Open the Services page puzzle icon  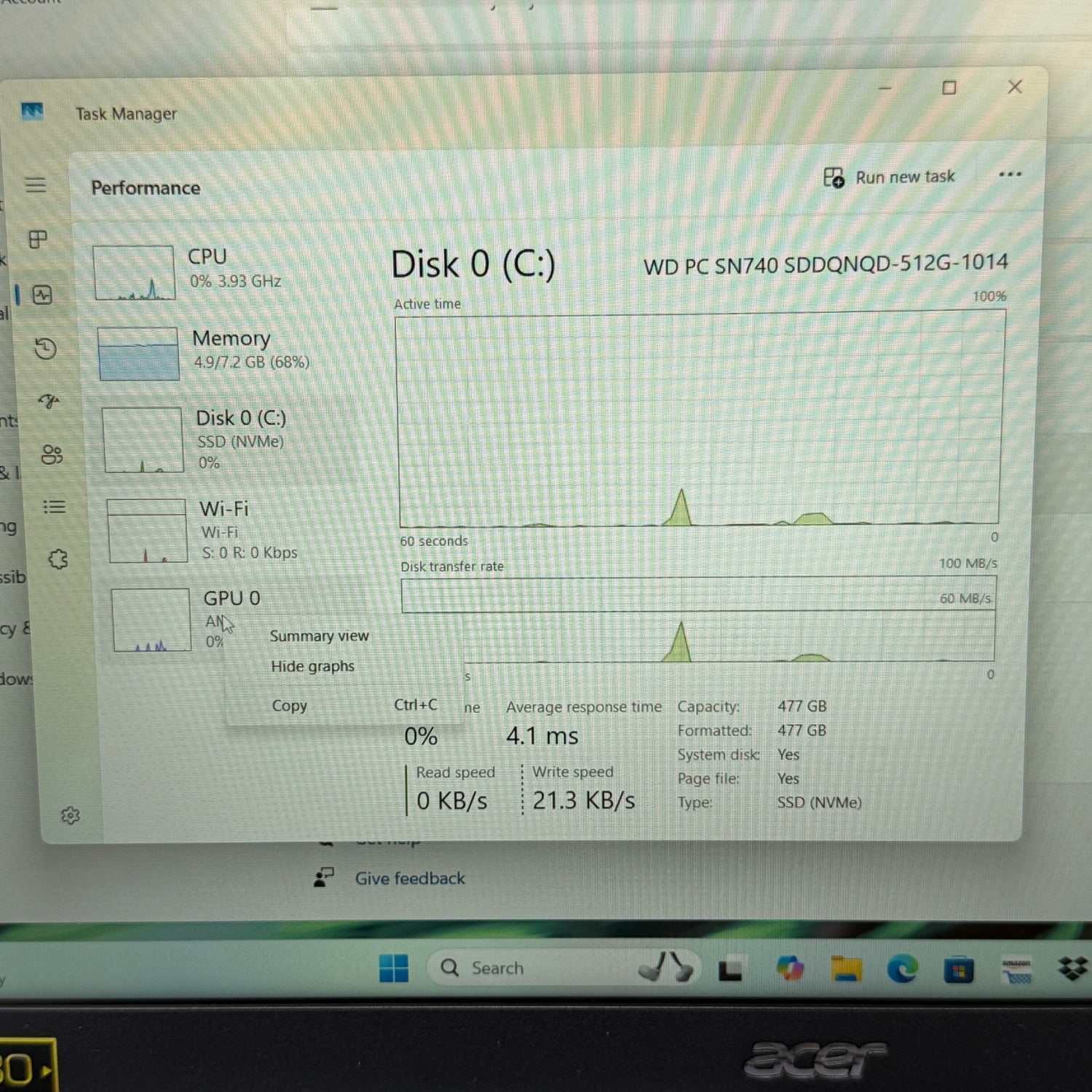tap(58, 559)
